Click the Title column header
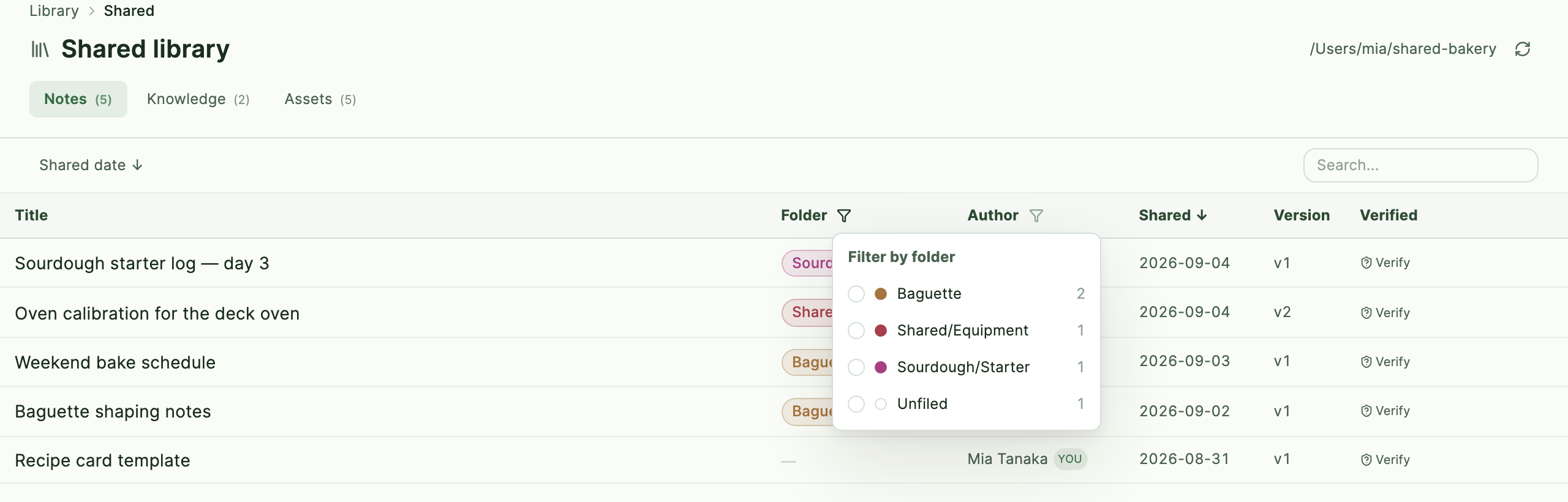1568x502 pixels. coord(31,215)
